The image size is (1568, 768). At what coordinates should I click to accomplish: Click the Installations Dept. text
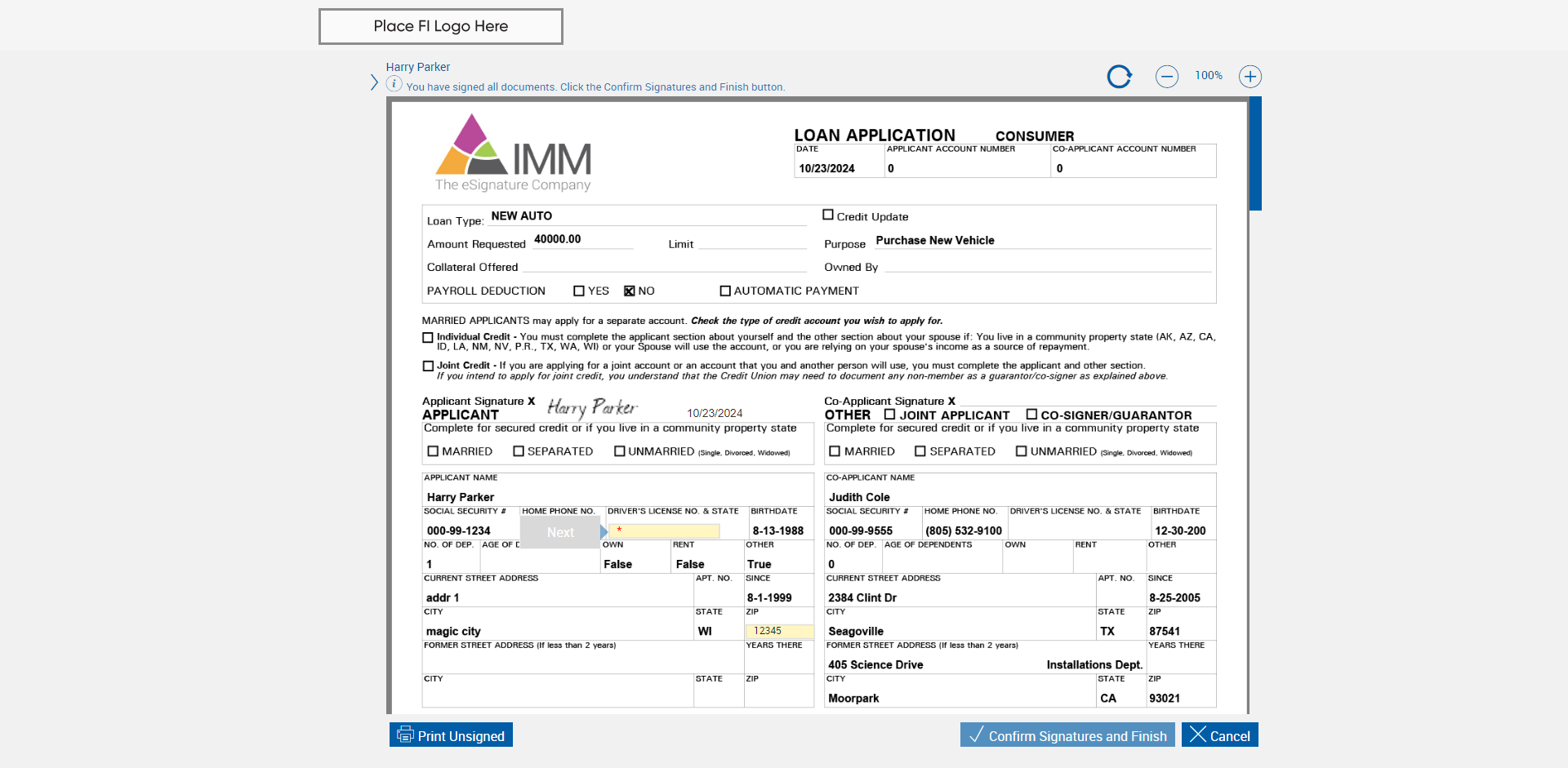tap(1094, 664)
